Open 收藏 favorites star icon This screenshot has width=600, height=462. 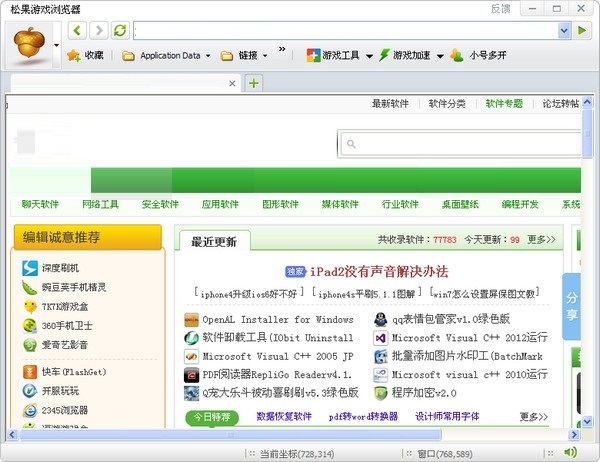tap(73, 56)
